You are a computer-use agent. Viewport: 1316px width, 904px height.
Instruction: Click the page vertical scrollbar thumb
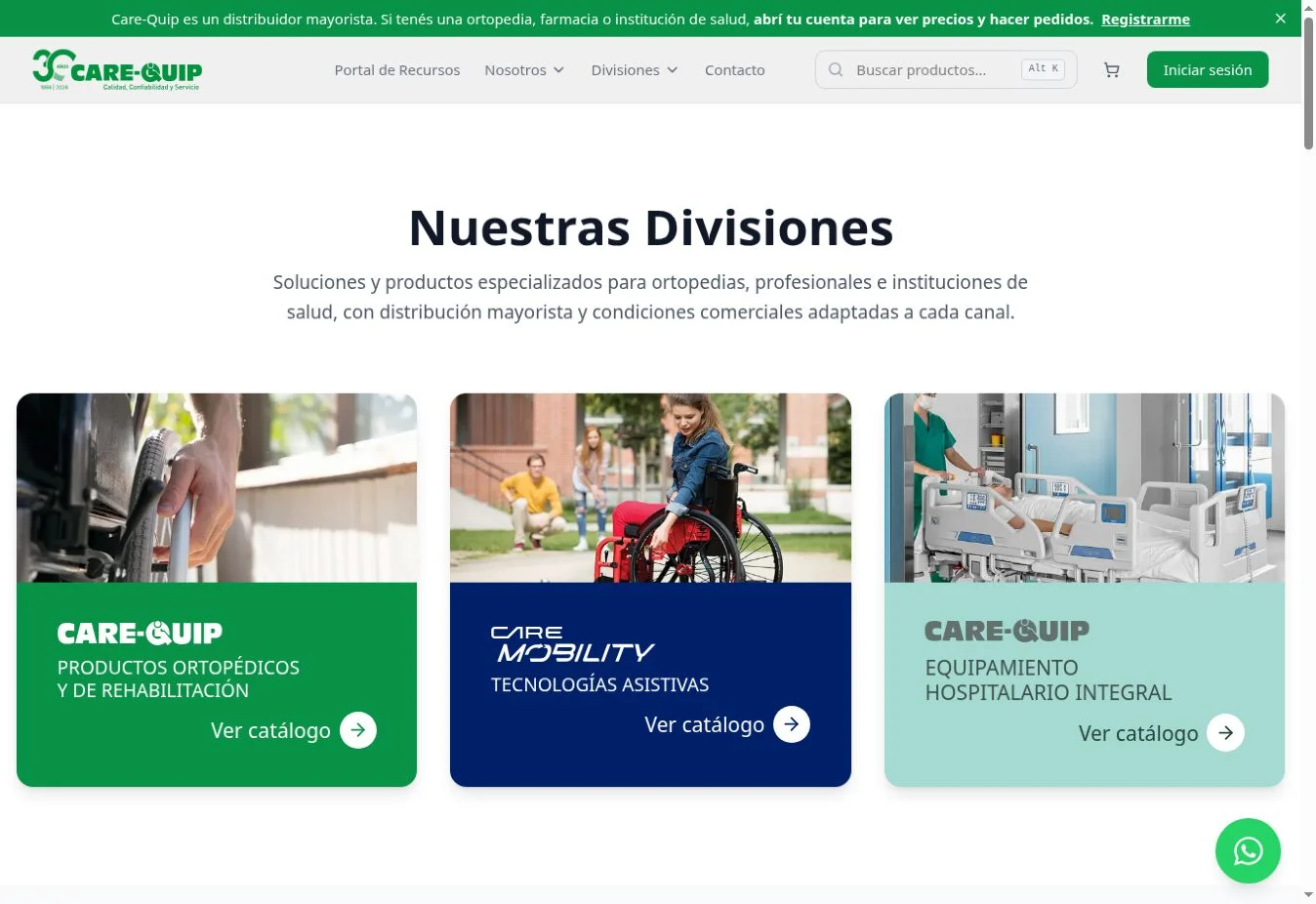[1308, 83]
